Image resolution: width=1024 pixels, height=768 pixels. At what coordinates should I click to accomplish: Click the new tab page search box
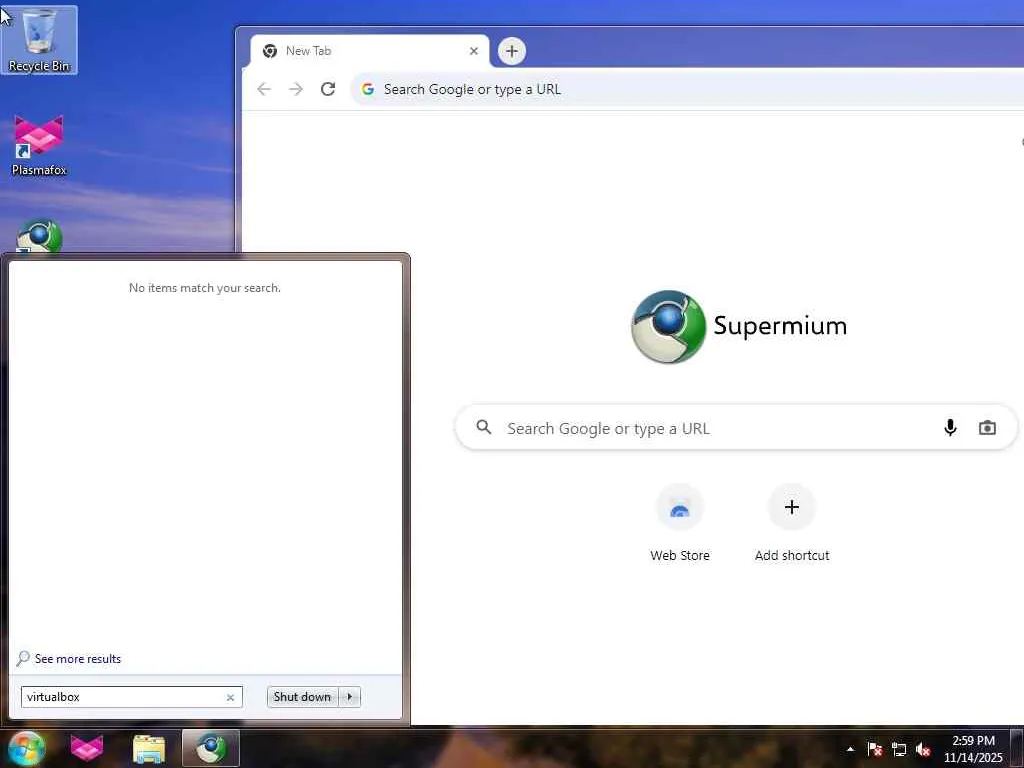coord(736,428)
